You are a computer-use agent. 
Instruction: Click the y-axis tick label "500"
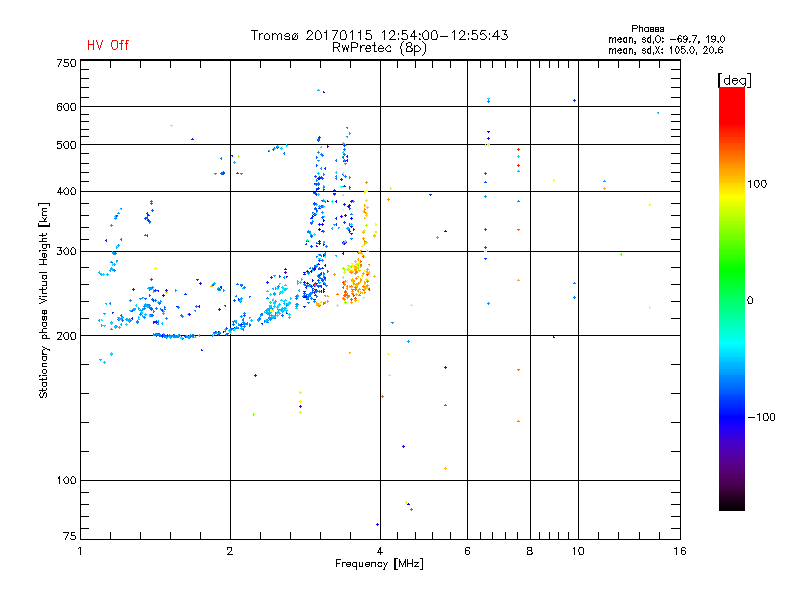click(x=66, y=145)
